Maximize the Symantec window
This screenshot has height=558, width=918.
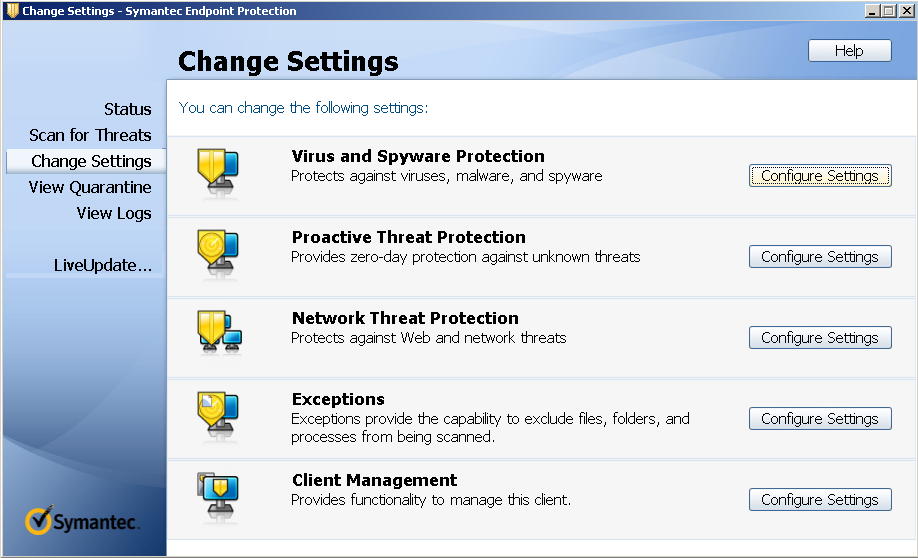889,11
